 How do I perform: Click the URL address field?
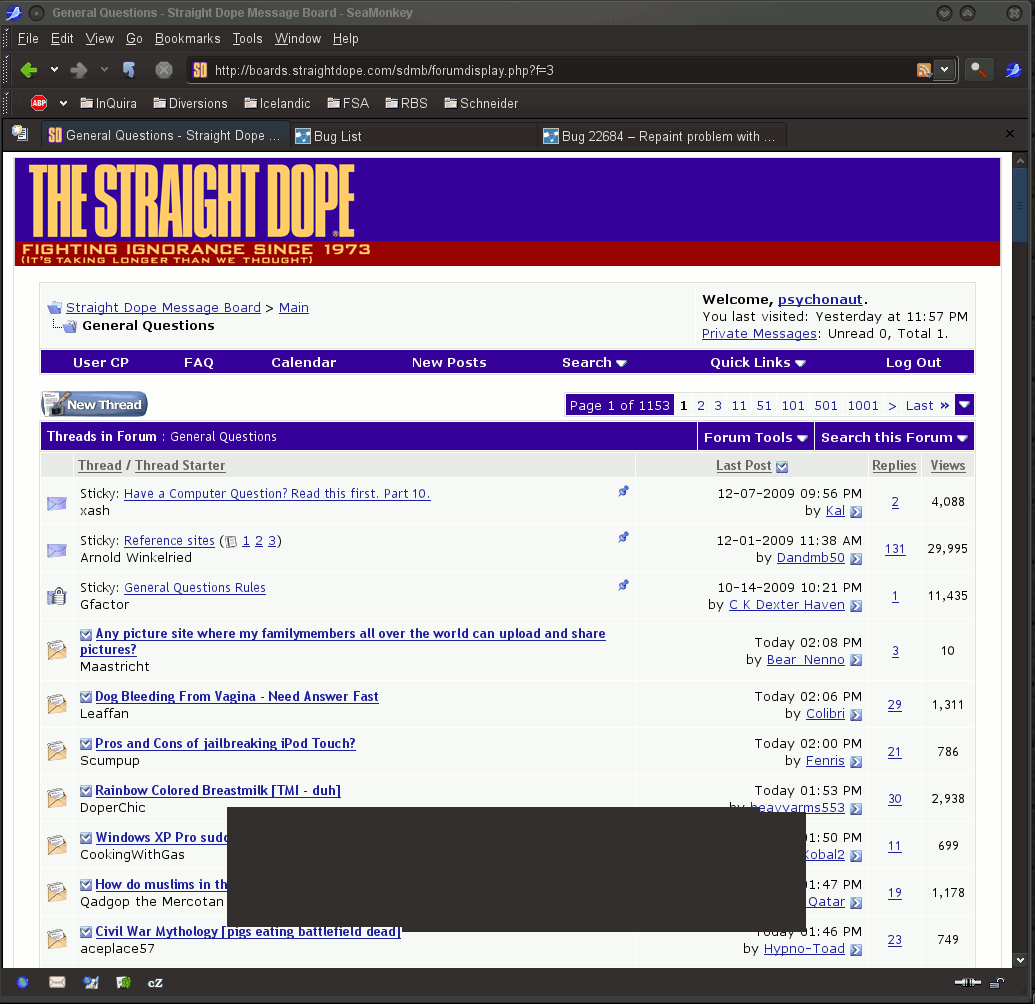[560, 70]
